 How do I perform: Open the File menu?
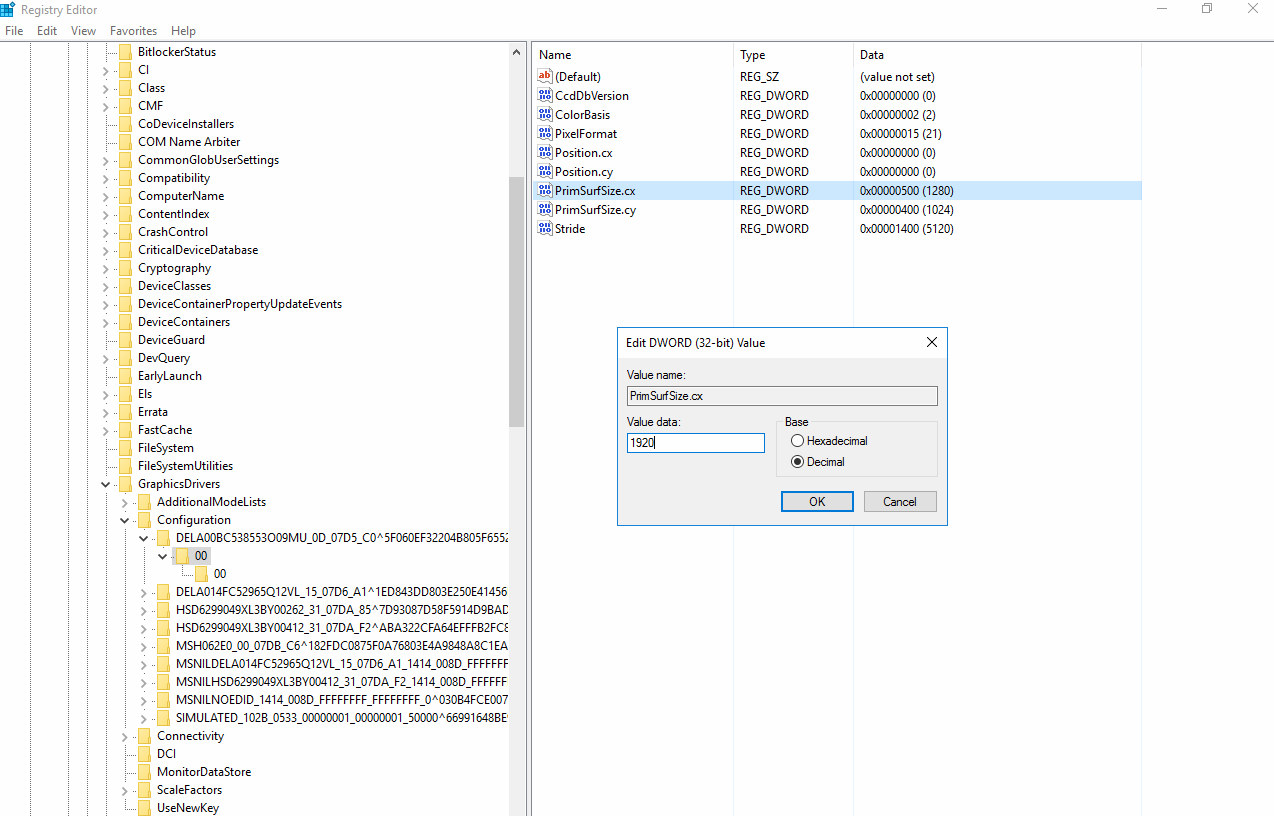14,31
